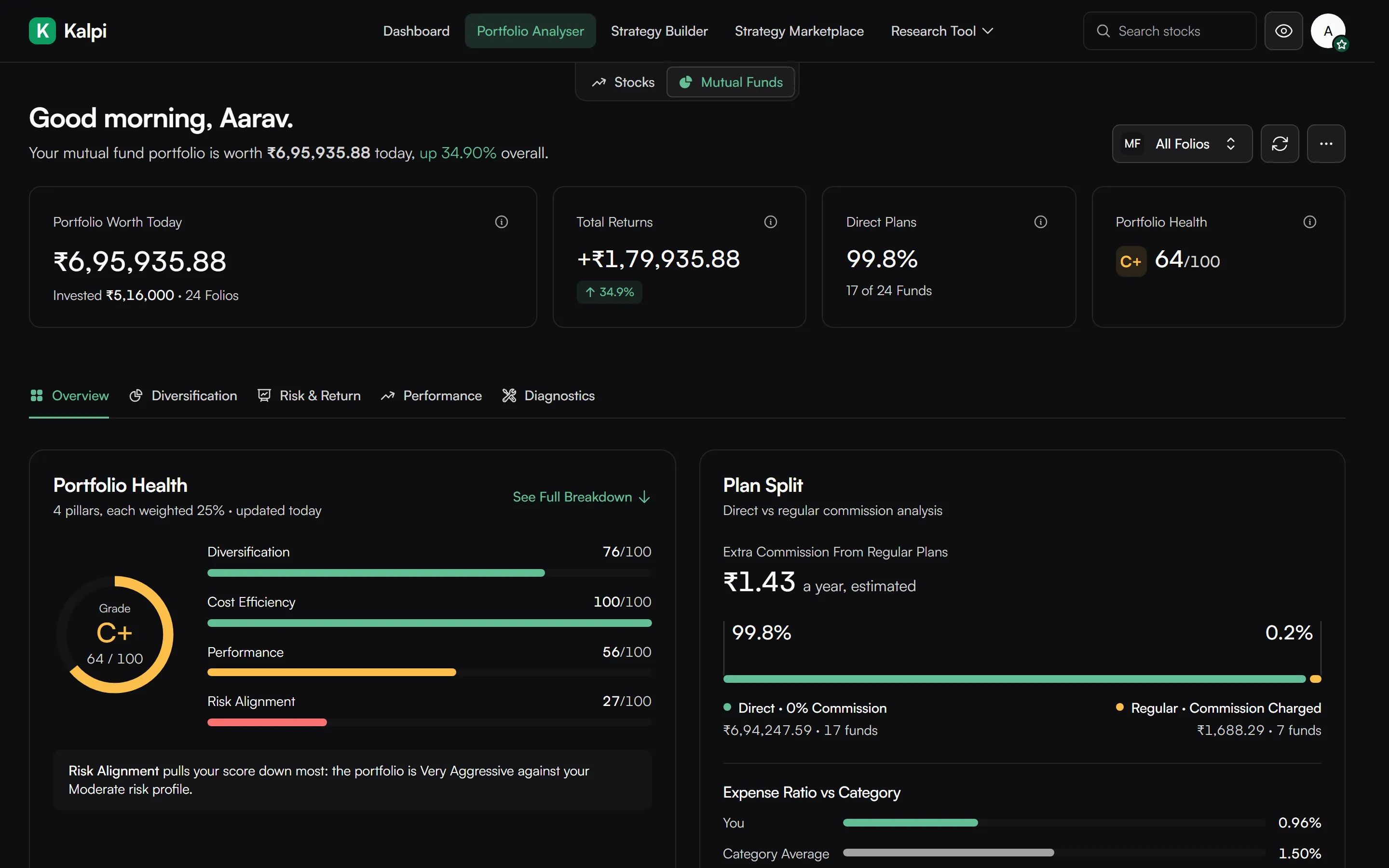
Task: Click the Performance trend arrow icon
Action: tap(387, 395)
